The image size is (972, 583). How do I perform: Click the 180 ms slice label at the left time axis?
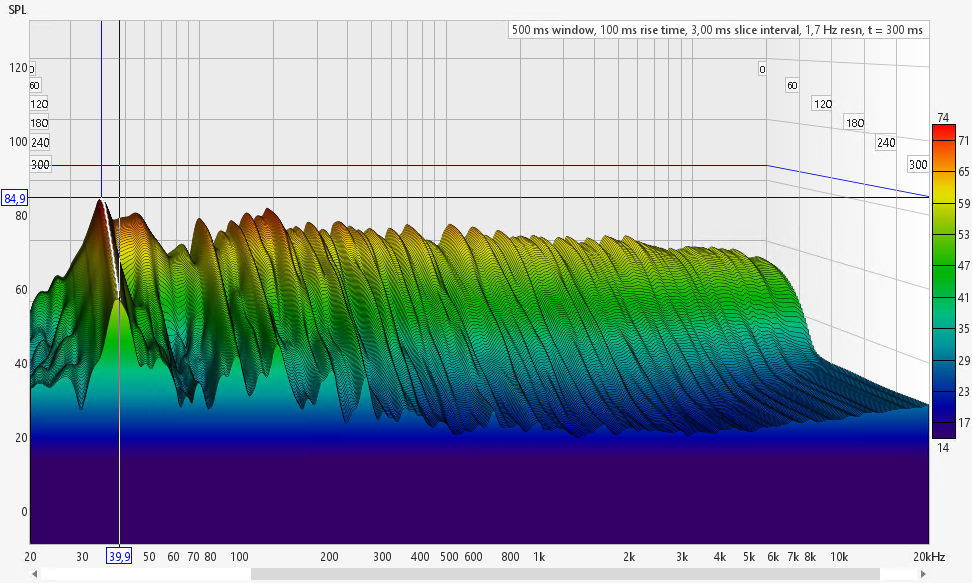(40, 123)
